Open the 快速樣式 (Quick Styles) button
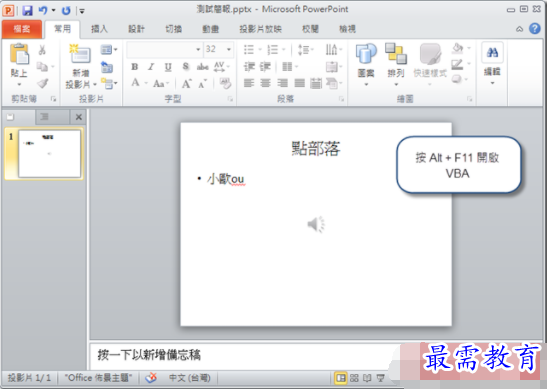This screenshot has width=547, height=389. click(430, 65)
